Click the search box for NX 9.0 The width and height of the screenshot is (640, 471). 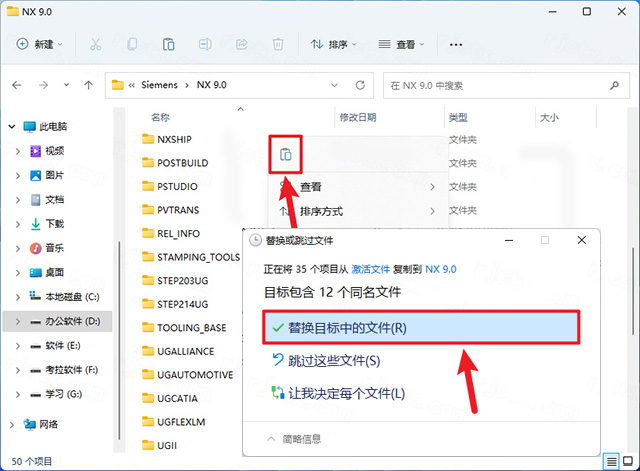click(506, 85)
